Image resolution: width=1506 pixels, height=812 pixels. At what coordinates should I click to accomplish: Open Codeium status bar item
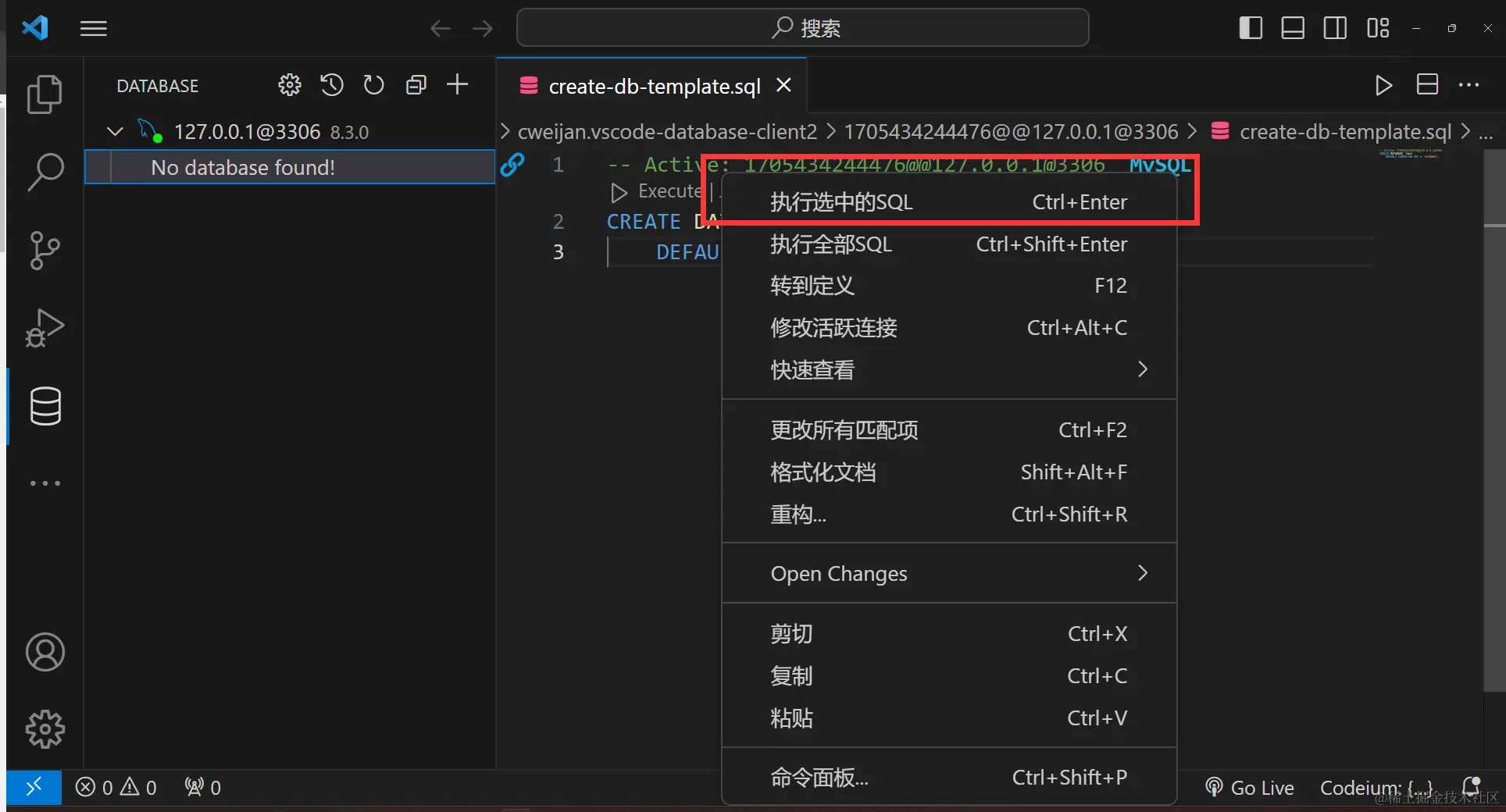pyautogui.click(x=1376, y=788)
